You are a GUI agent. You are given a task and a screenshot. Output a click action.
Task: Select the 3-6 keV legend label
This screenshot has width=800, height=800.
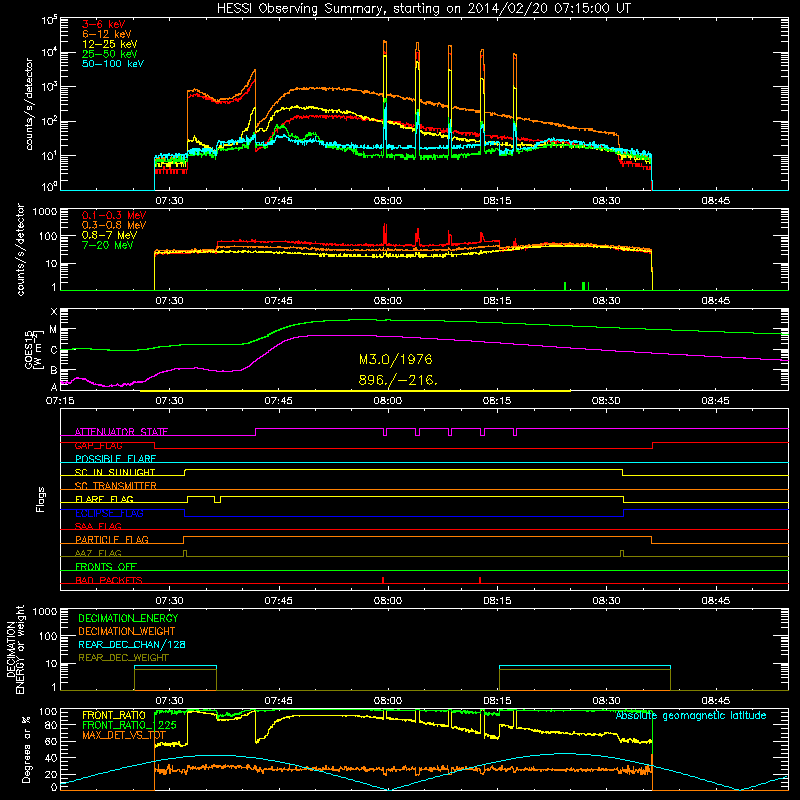point(103,24)
